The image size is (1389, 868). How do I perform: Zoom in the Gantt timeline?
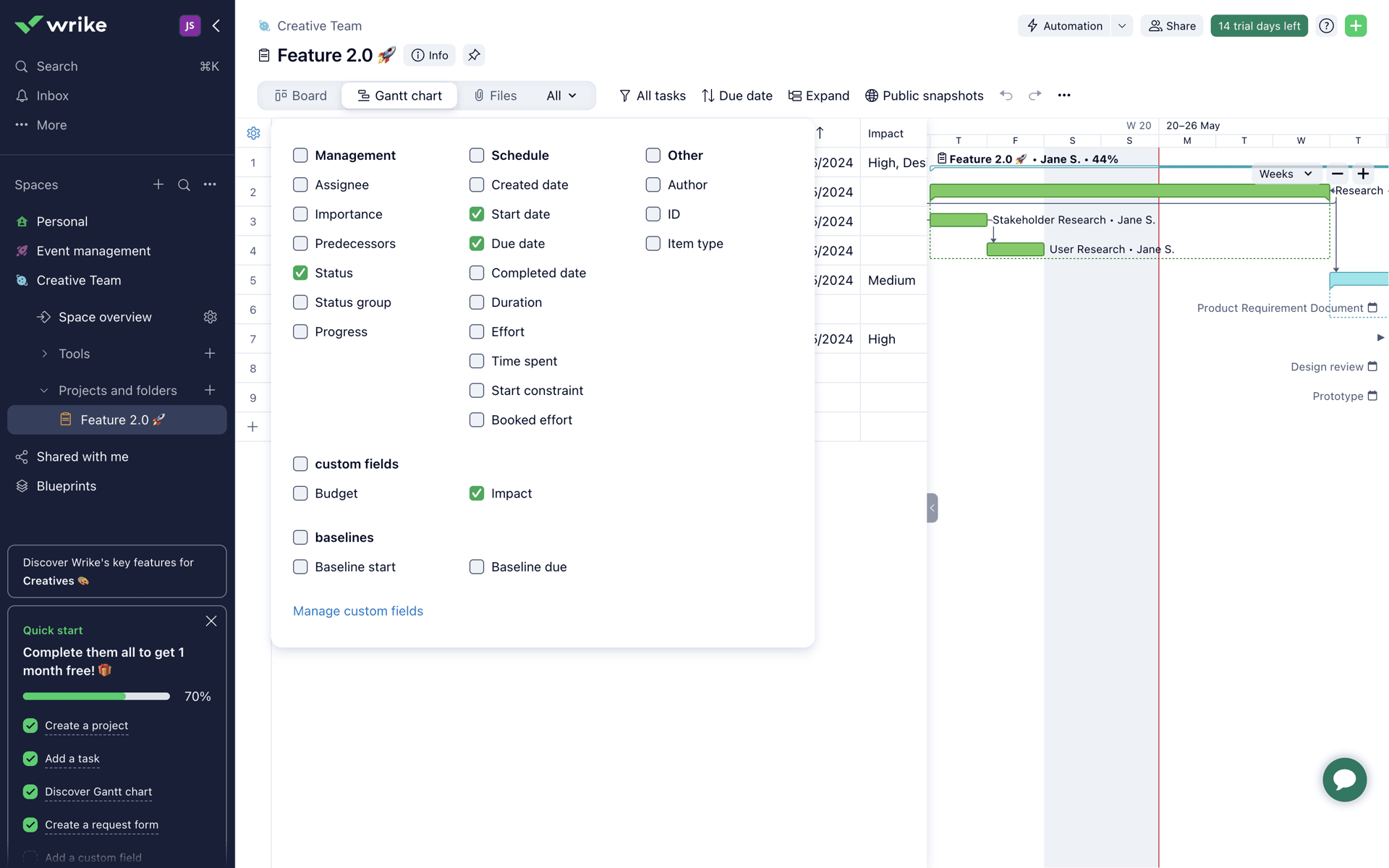(x=1363, y=174)
